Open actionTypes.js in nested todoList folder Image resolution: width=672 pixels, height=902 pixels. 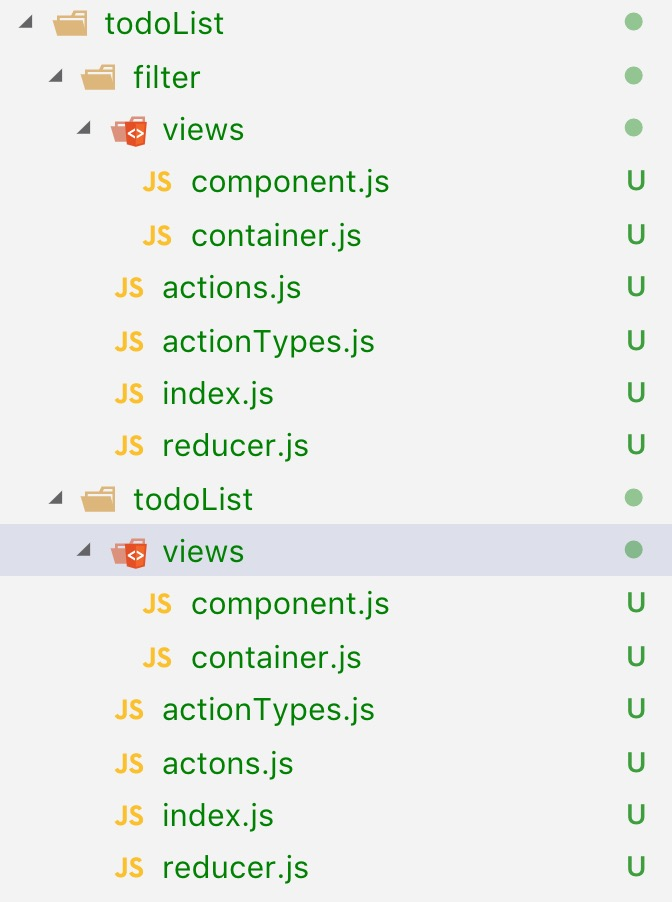click(268, 710)
